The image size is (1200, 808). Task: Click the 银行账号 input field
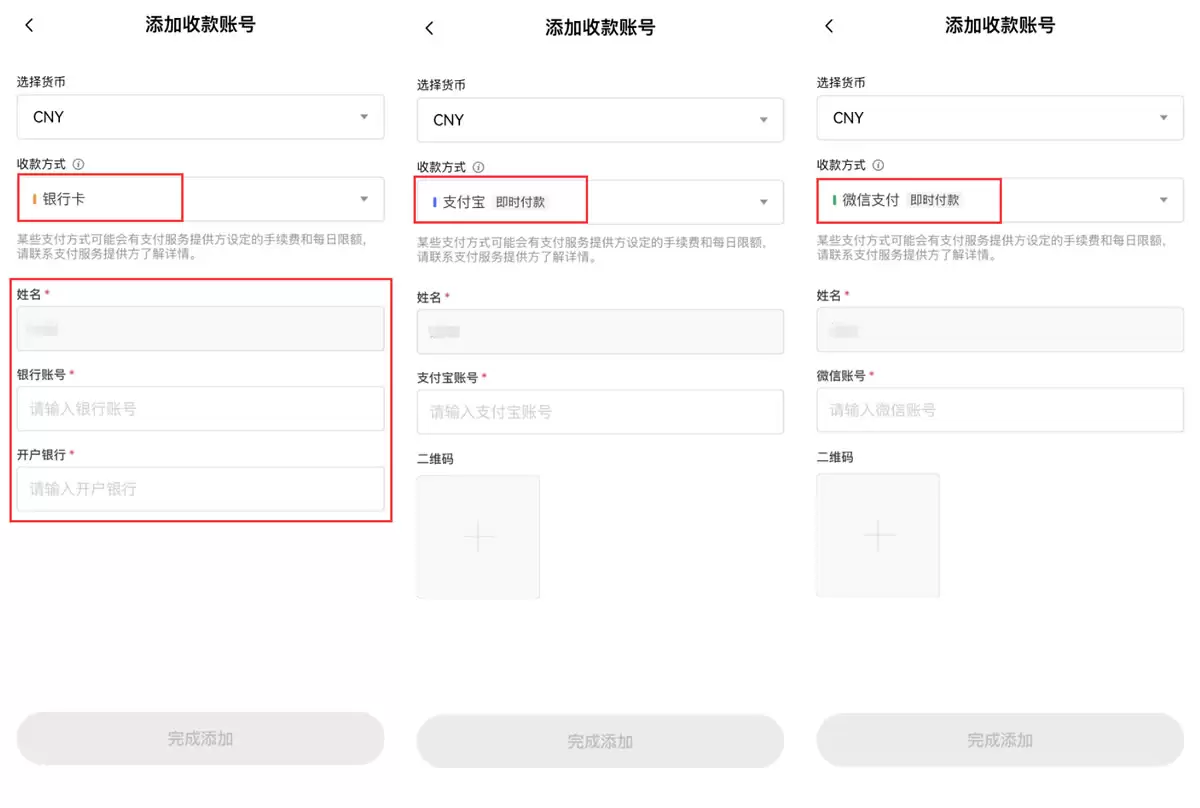point(200,408)
